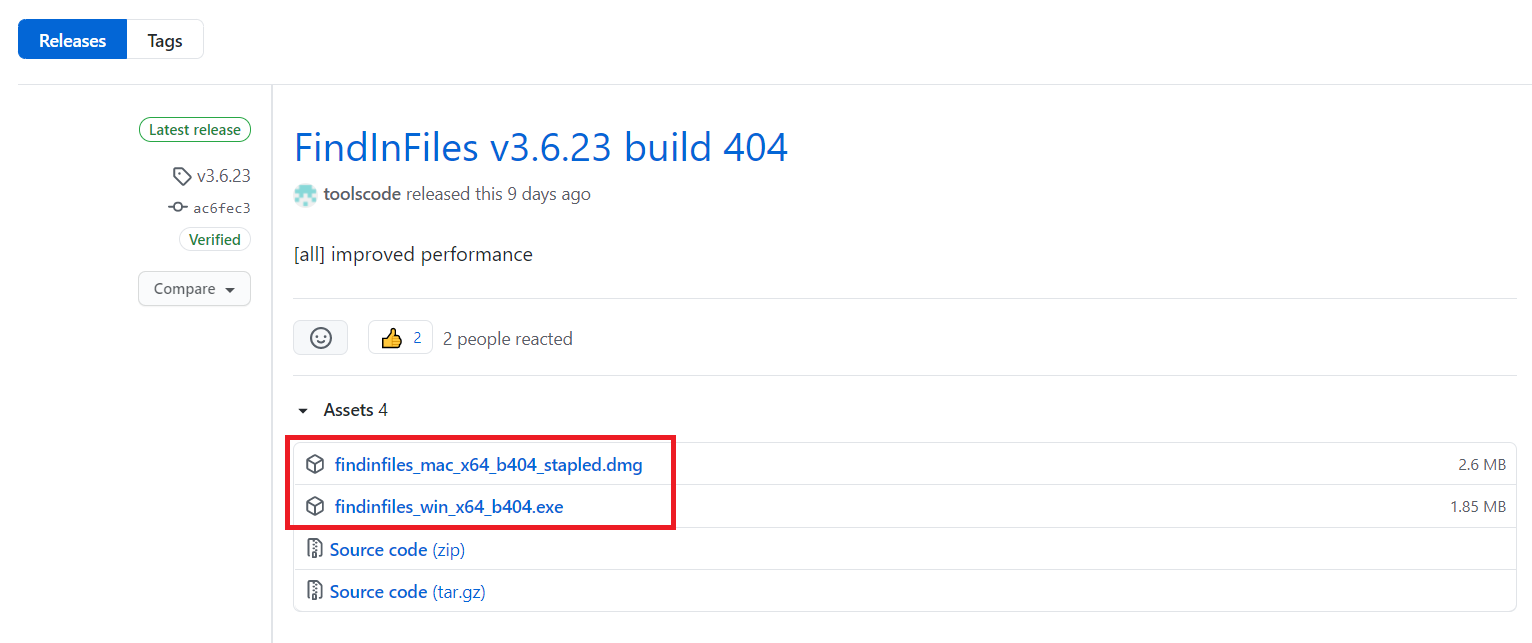The height and width of the screenshot is (643, 1532).
Task: Click the '2 people reacted' text
Action: pos(508,339)
